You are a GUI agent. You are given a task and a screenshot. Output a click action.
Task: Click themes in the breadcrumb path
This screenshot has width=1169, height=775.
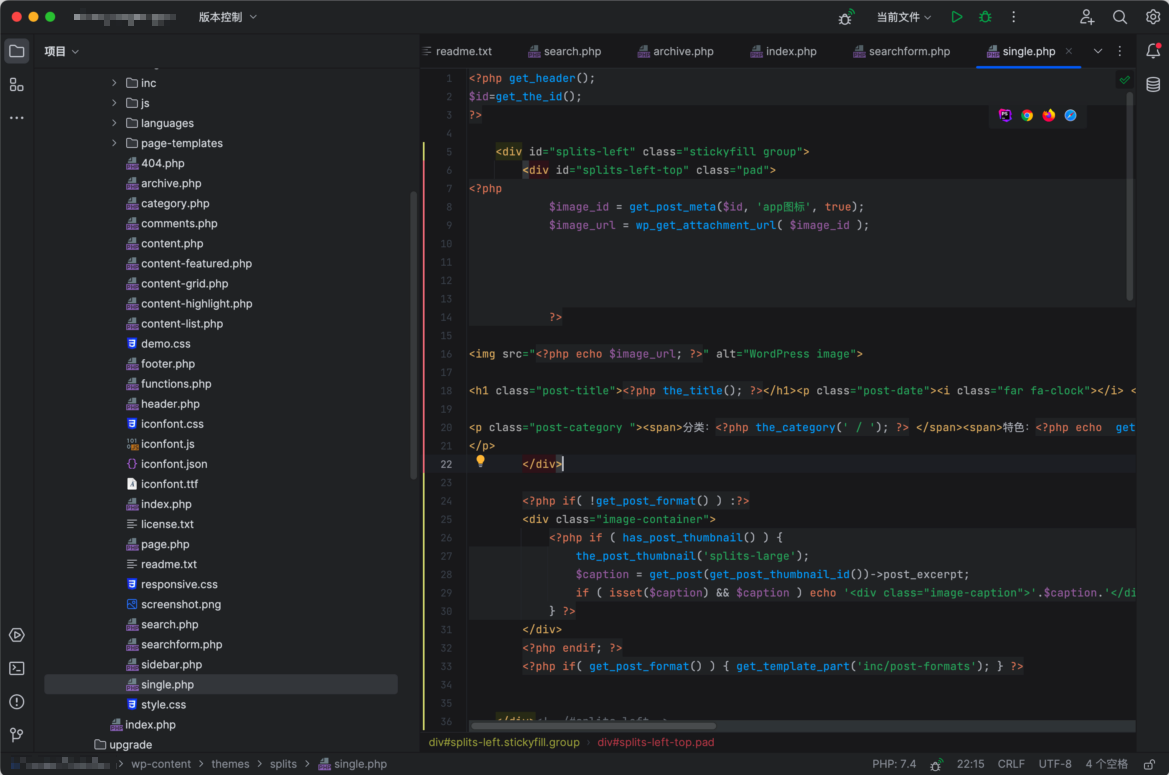[x=230, y=765]
